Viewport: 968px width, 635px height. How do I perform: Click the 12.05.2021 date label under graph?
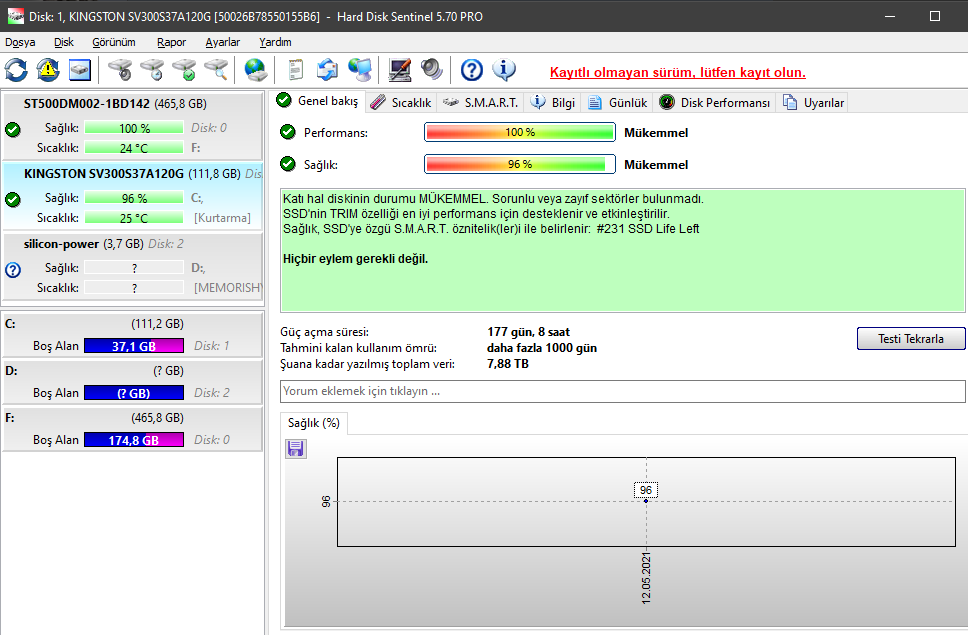pos(646,578)
